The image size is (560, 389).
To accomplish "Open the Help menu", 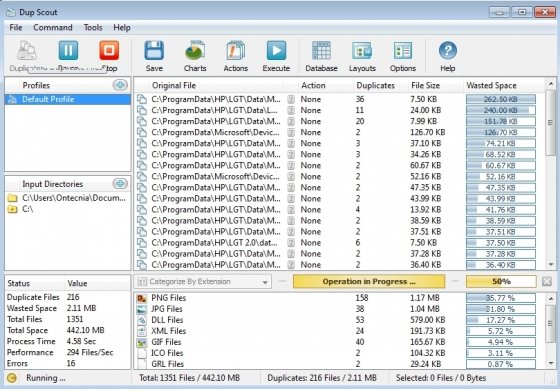I will click(122, 28).
